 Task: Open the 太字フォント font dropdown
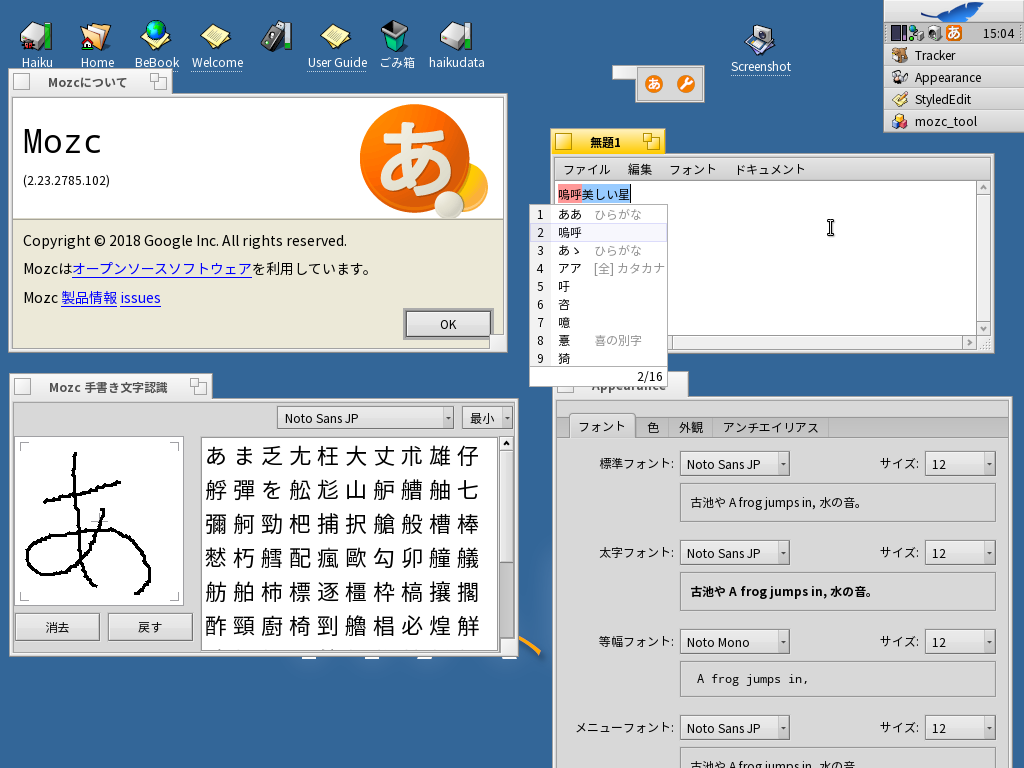735,553
